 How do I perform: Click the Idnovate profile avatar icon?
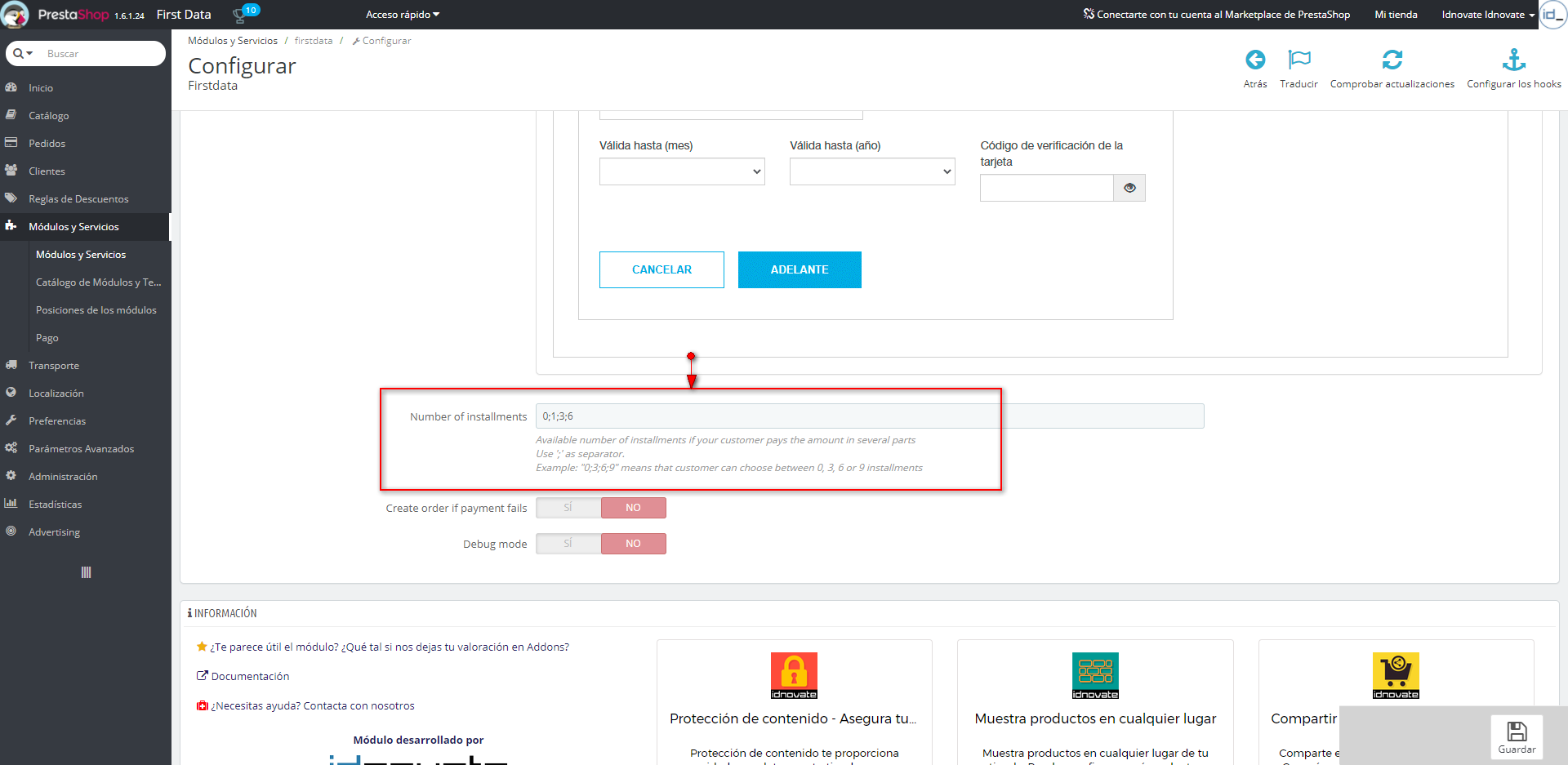tap(1552, 15)
